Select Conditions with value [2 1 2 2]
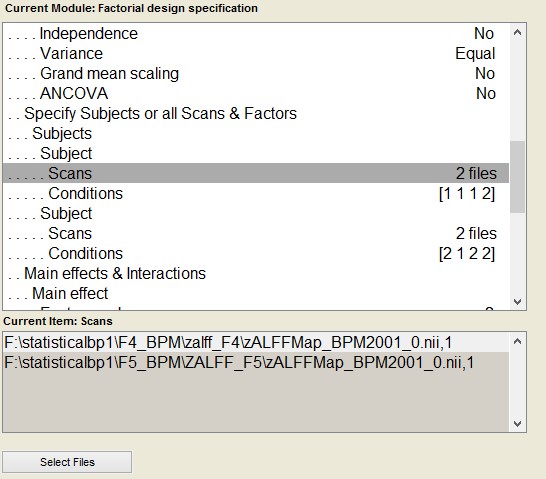The width and height of the screenshot is (546, 479). point(256,253)
